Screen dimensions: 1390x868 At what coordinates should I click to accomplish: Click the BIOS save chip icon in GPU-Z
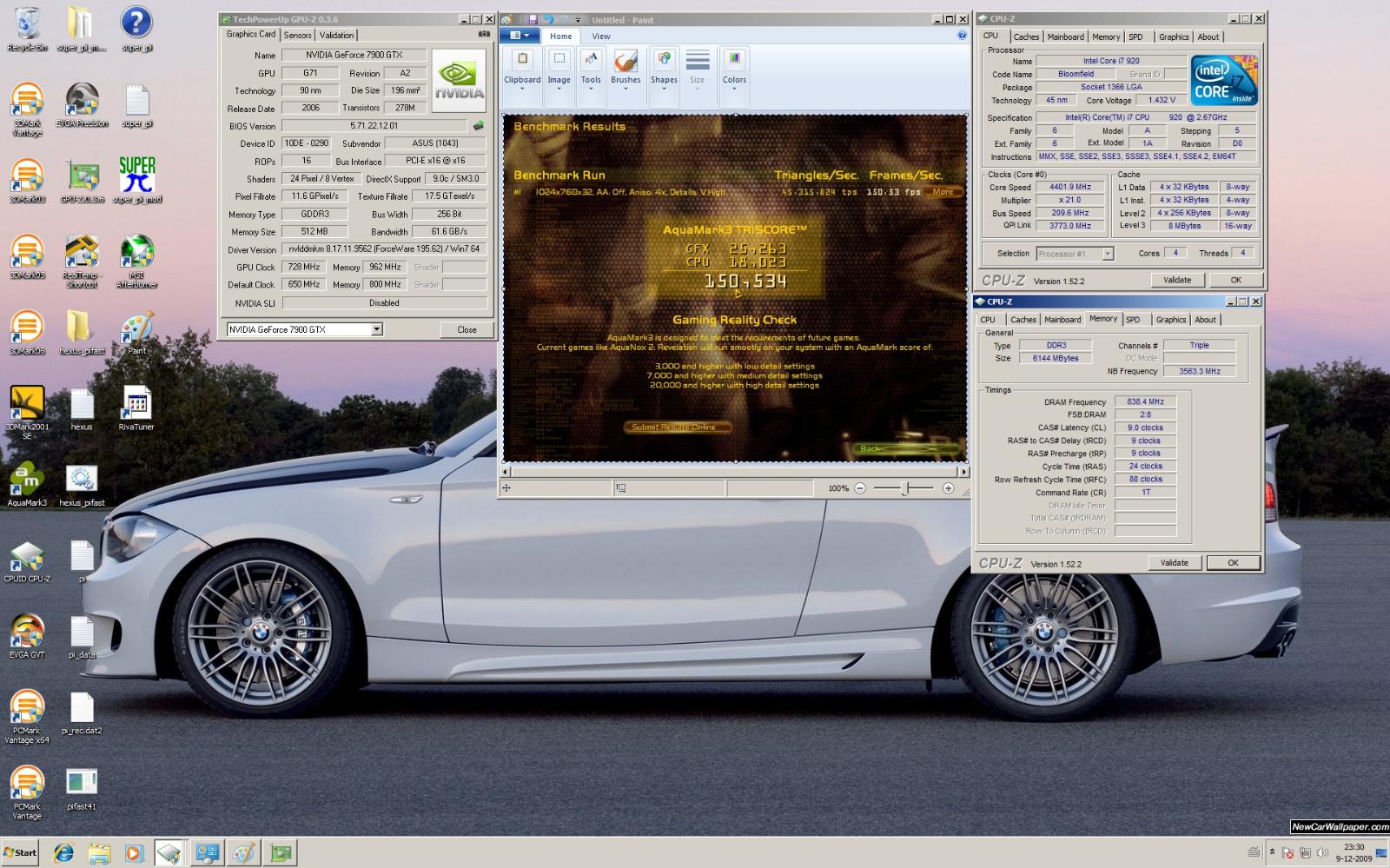click(x=478, y=126)
